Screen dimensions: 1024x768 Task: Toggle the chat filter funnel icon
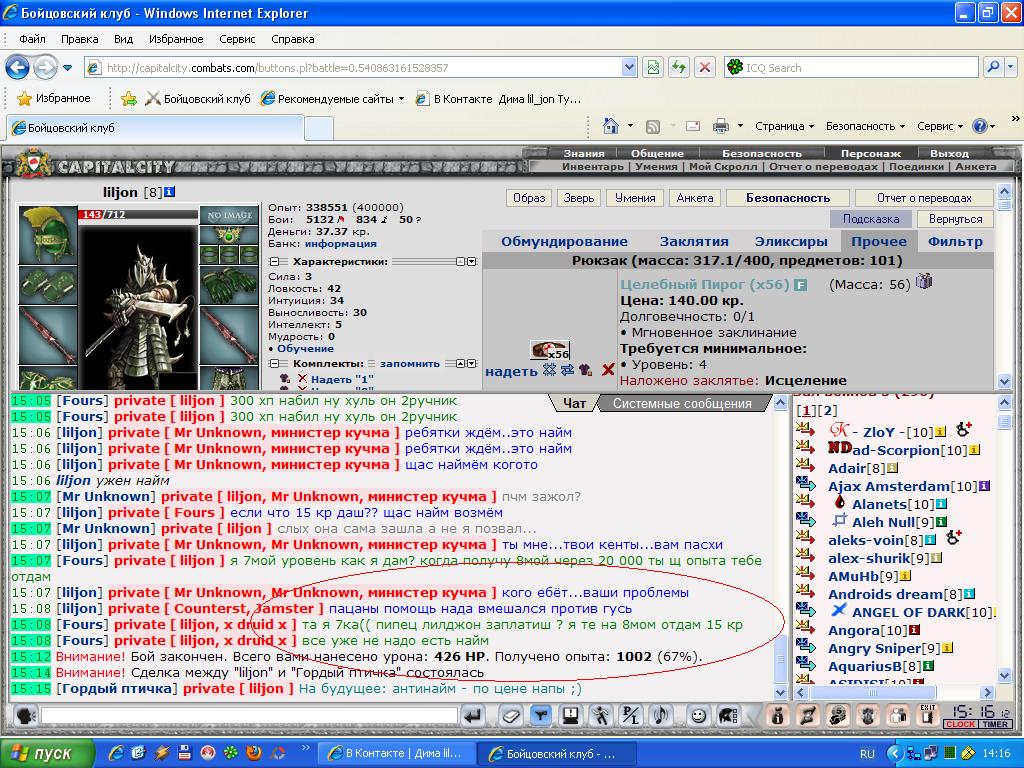coord(541,716)
